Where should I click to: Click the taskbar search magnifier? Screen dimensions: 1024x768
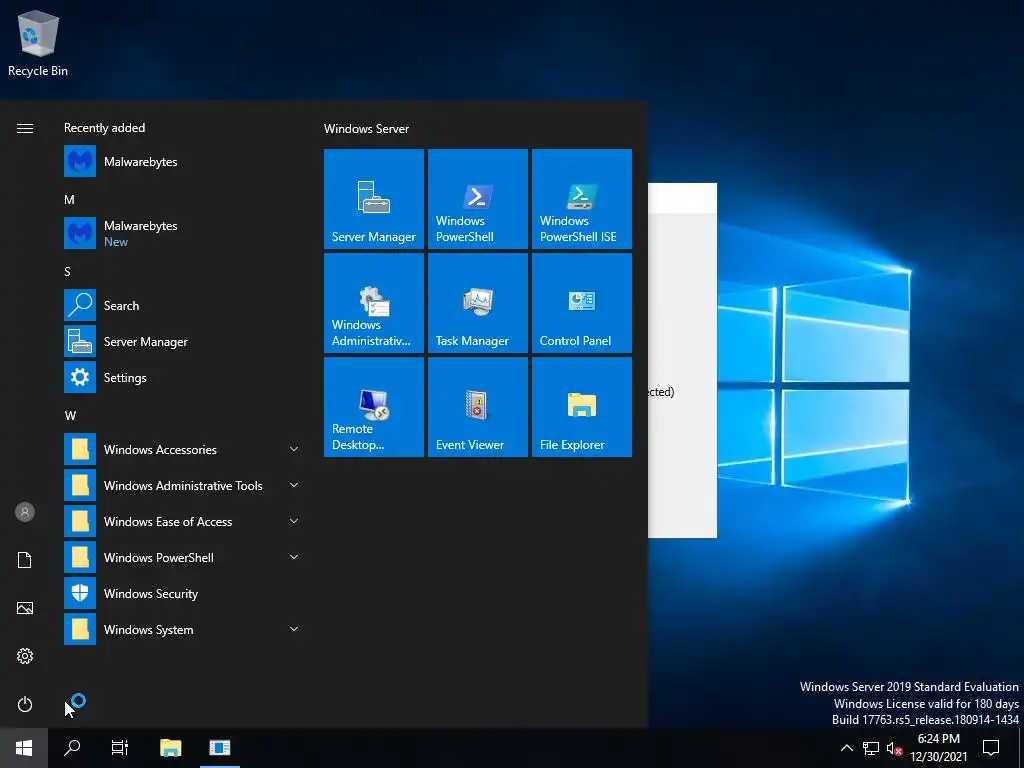[72, 747]
